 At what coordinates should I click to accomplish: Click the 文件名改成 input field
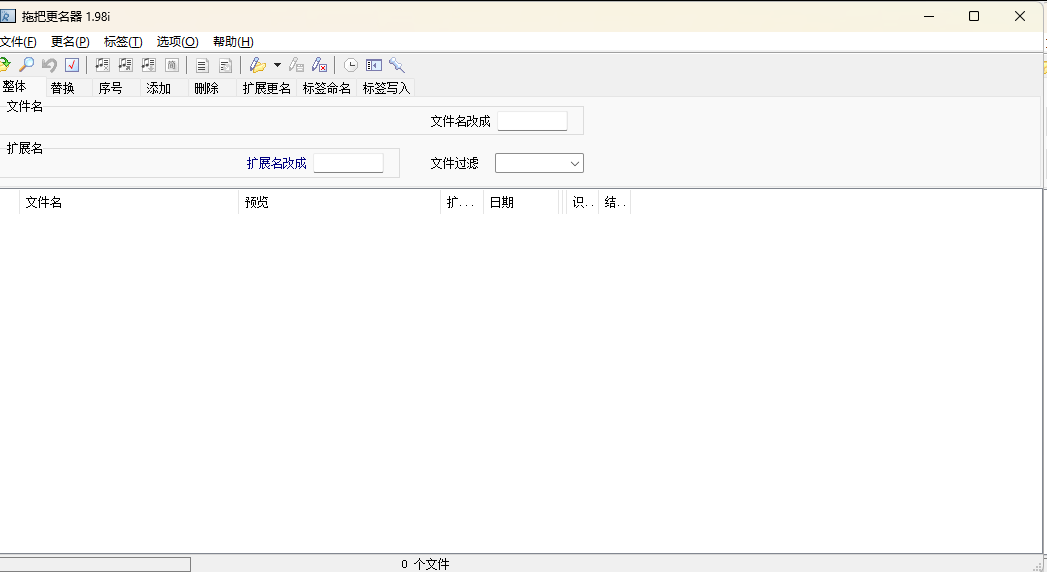coord(532,121)
